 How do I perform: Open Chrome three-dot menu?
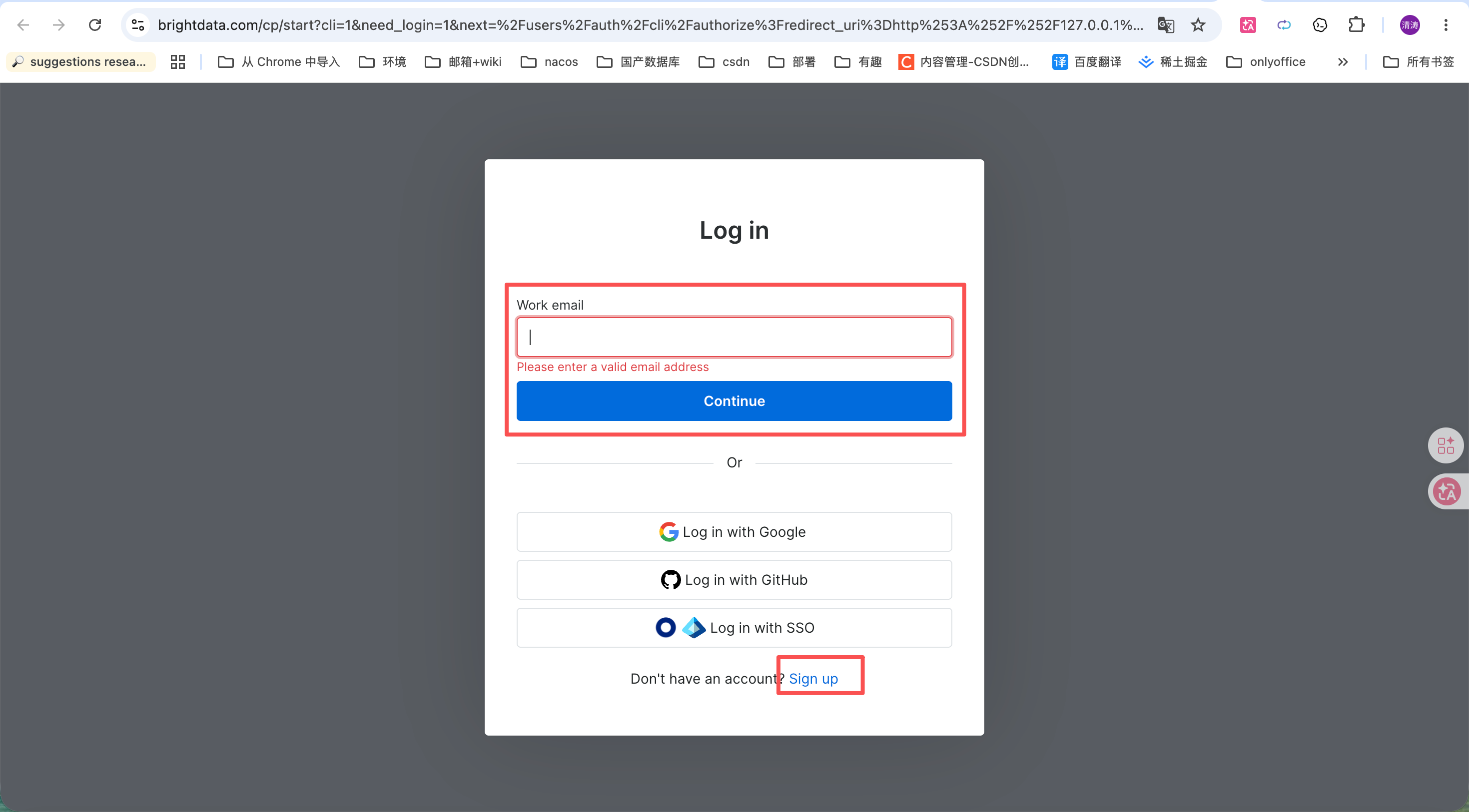1446,25
